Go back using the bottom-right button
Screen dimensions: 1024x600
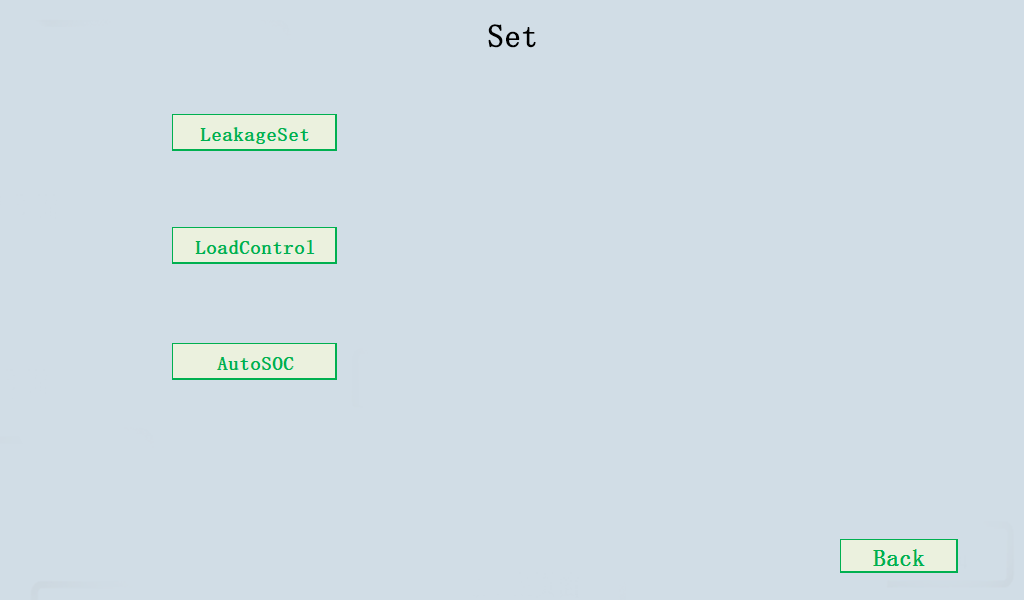tap(898, 557)
